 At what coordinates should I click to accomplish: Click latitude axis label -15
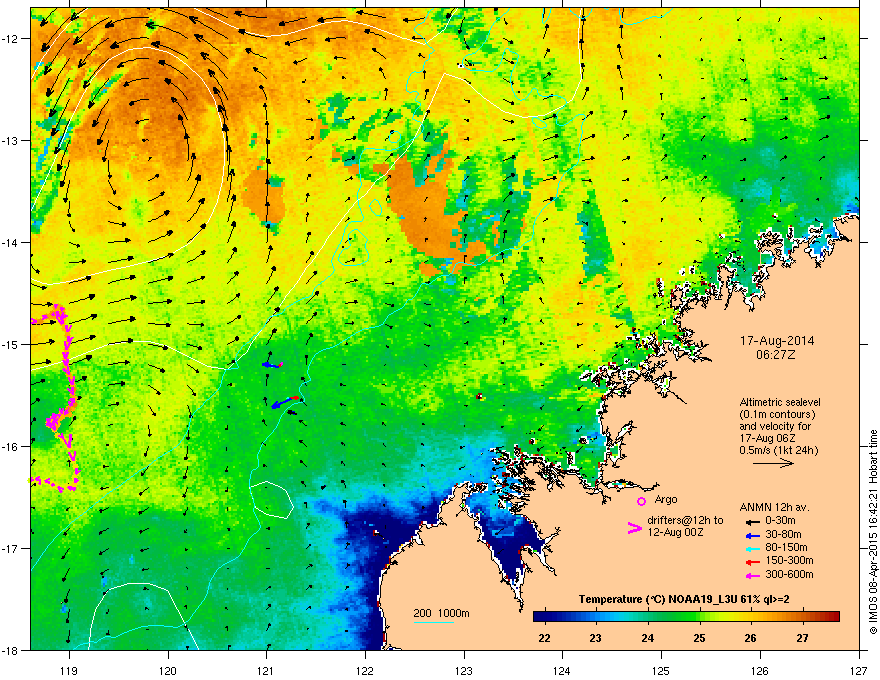pos(11,344)
